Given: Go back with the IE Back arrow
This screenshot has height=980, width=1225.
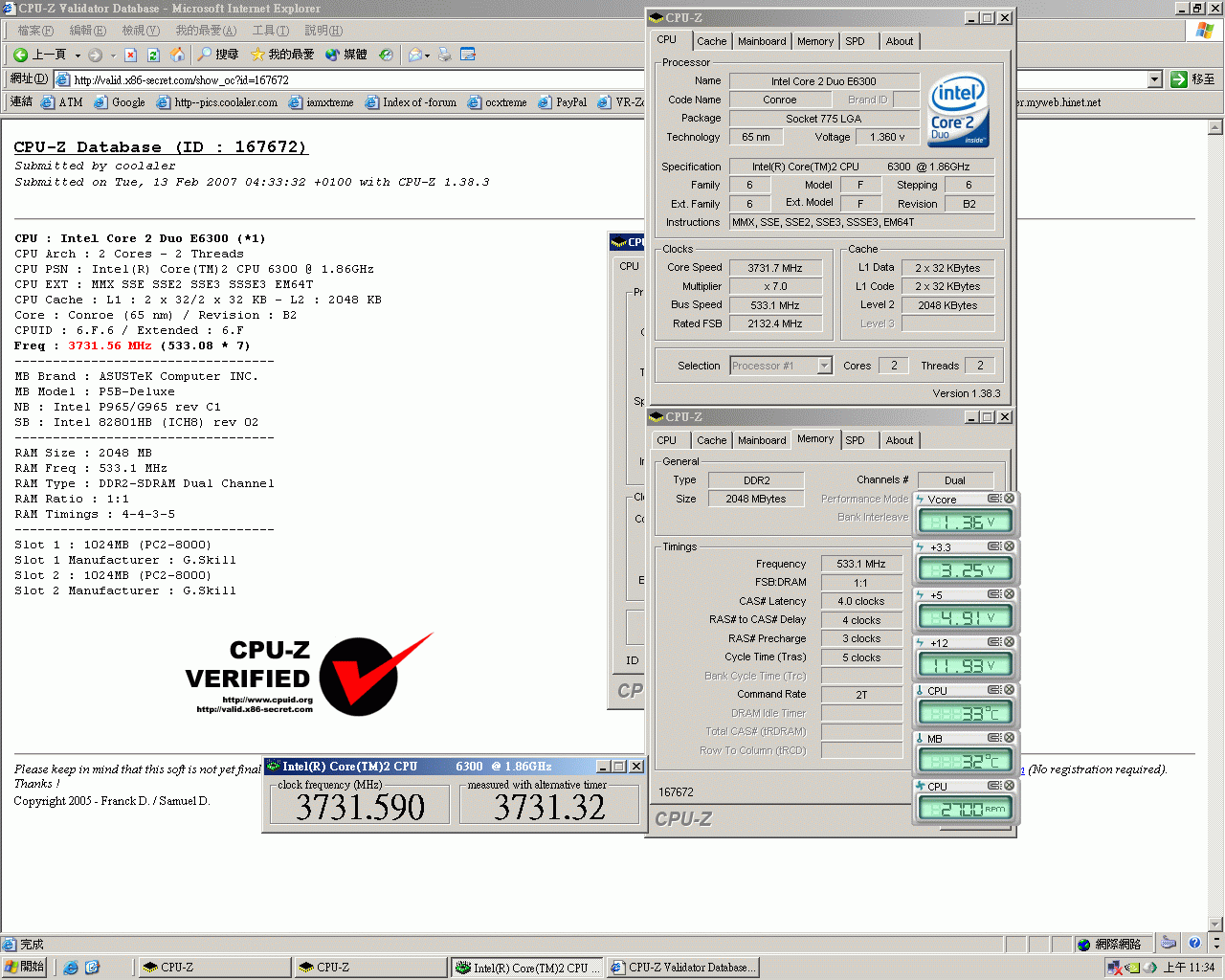Looking at the screenshot, I should pos(38,55).
